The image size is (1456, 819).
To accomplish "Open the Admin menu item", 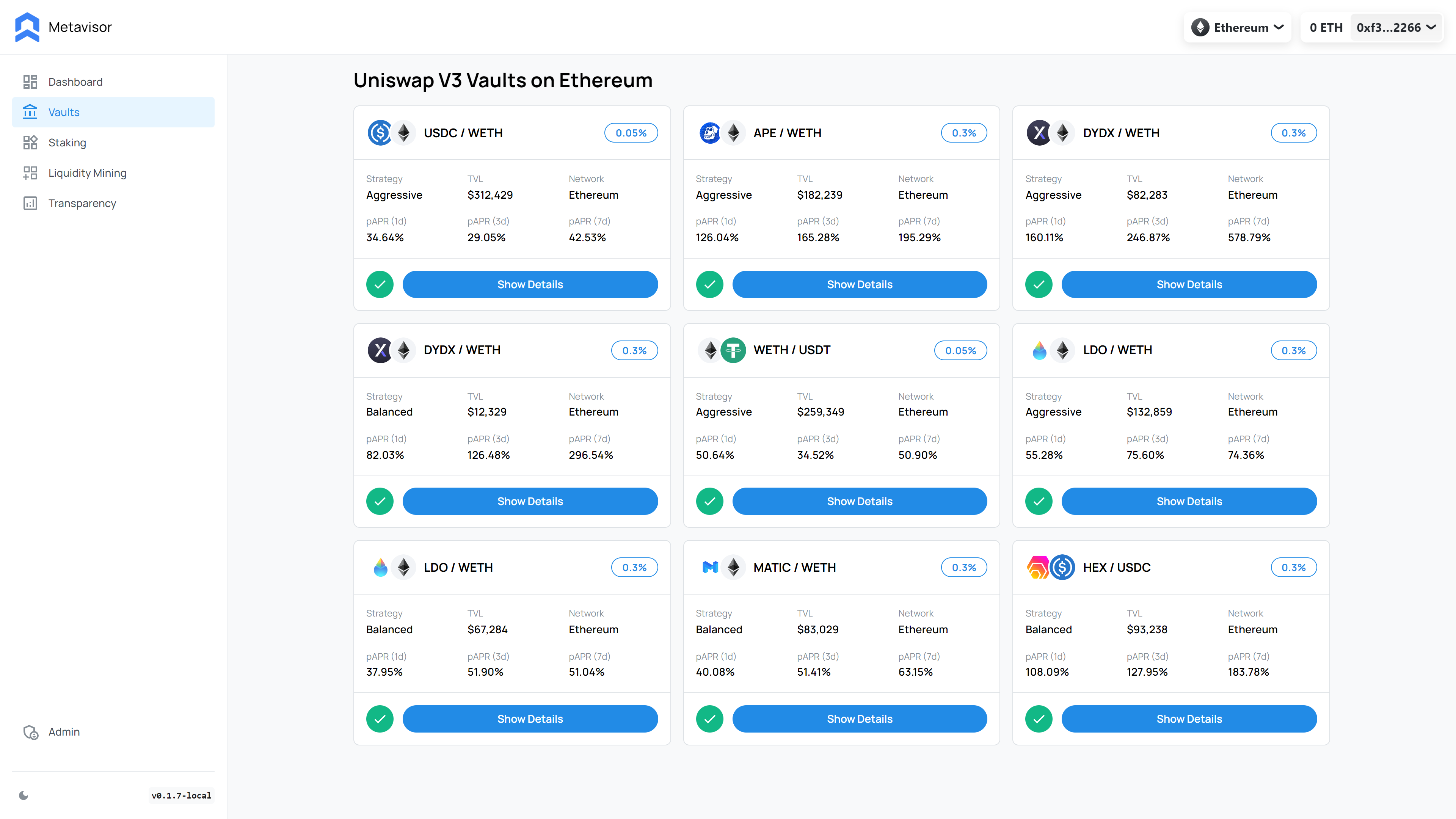I will (113, 732).
